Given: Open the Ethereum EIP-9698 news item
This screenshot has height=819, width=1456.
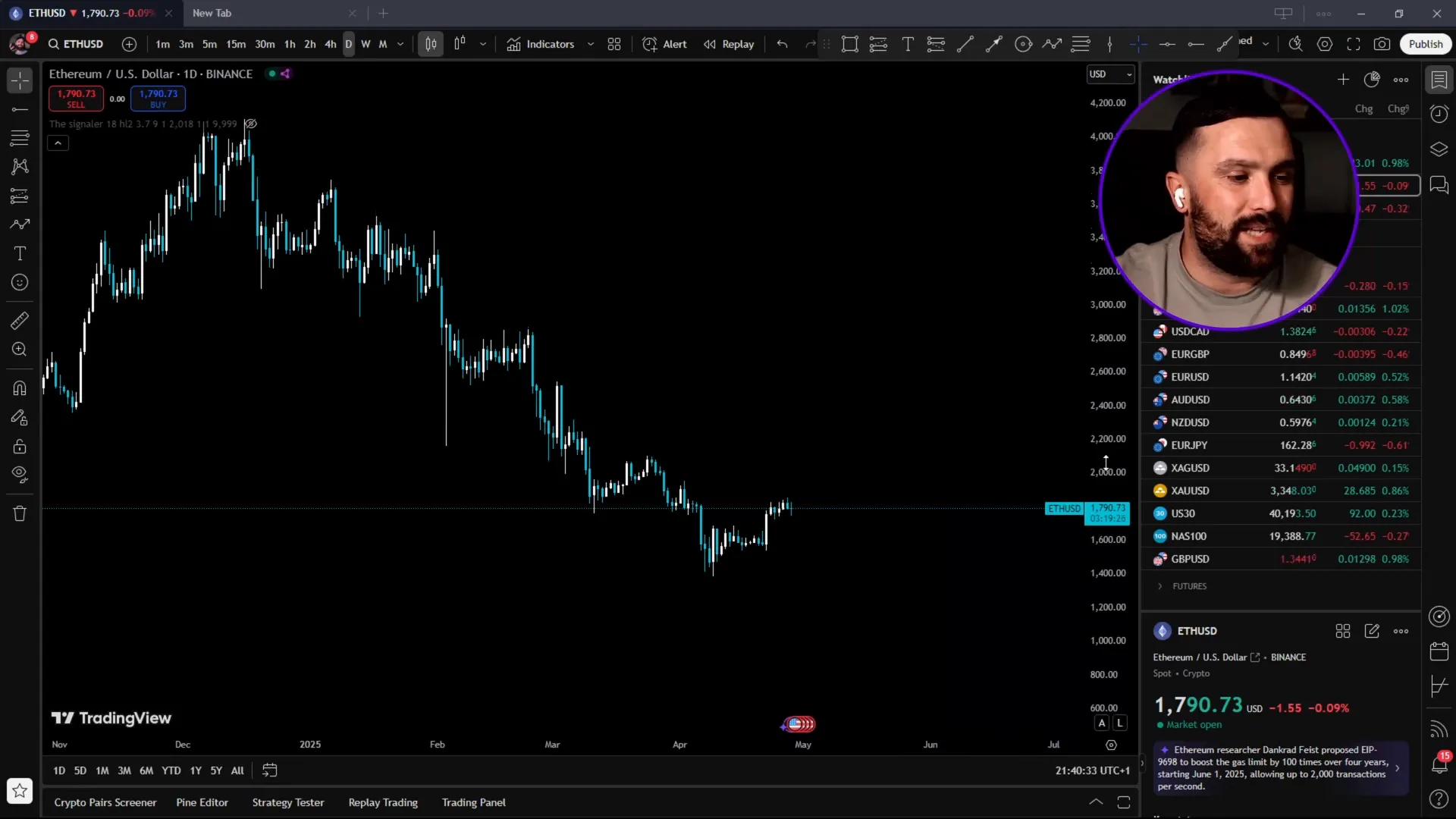Looking at the screenshot, I should (x=1280, y=768).
